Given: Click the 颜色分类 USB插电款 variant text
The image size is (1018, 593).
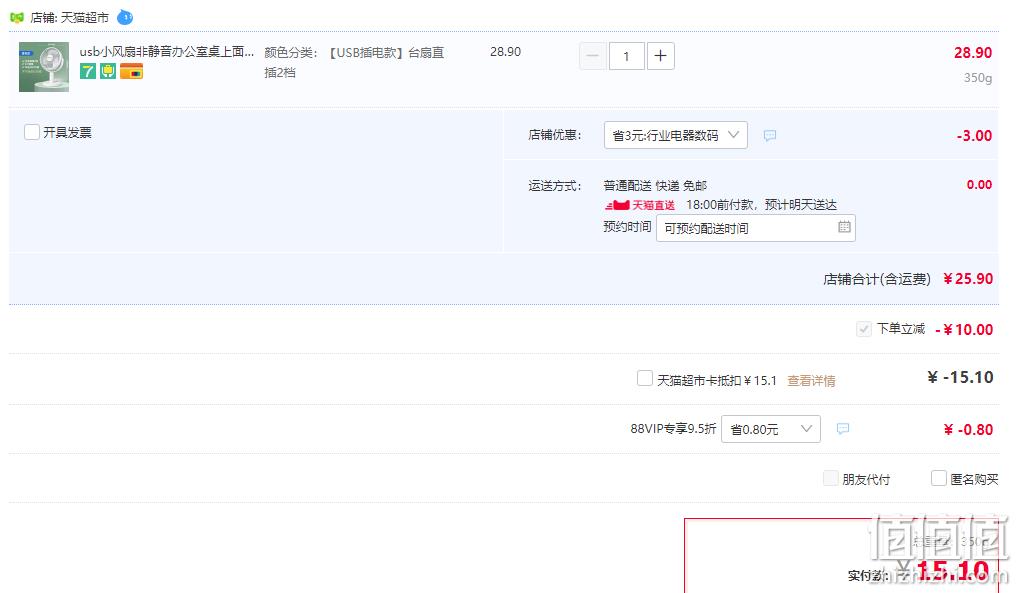Looking at the screenshot, I should 354,62.
